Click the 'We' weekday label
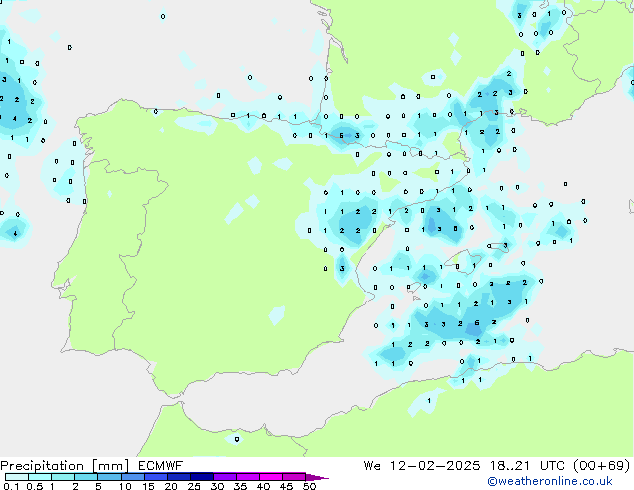634x490 pixels. point(372,466)
